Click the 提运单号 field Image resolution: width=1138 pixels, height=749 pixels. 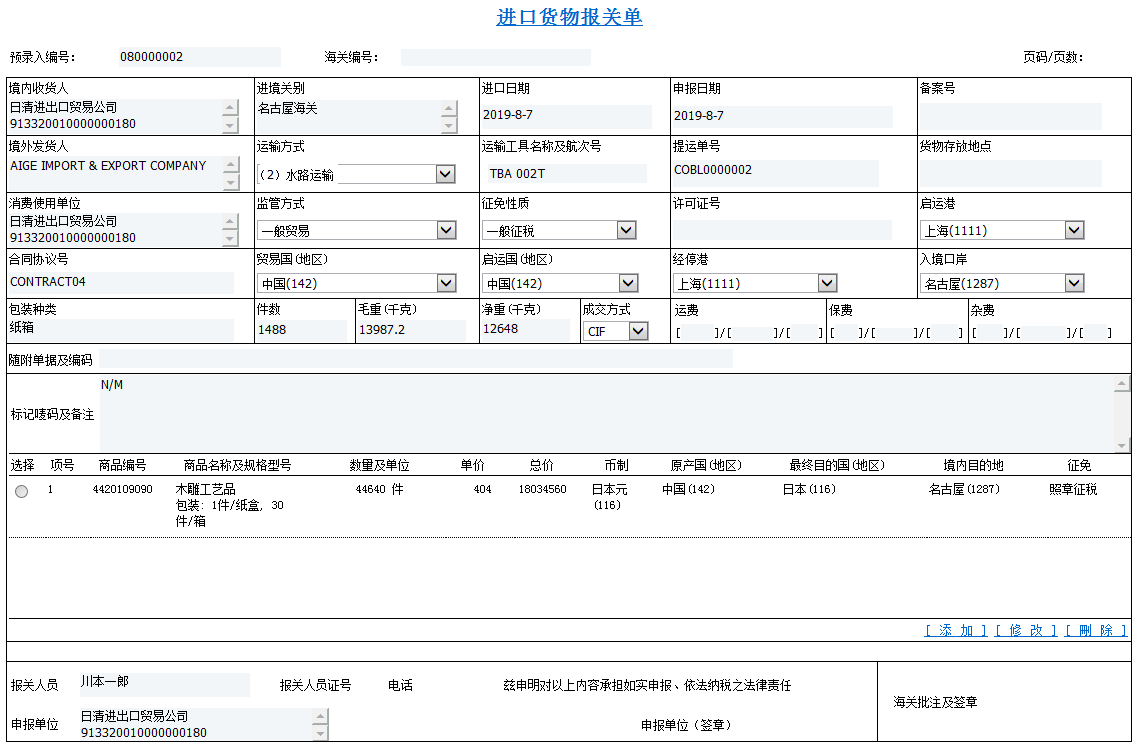click(x=774, y=171)
